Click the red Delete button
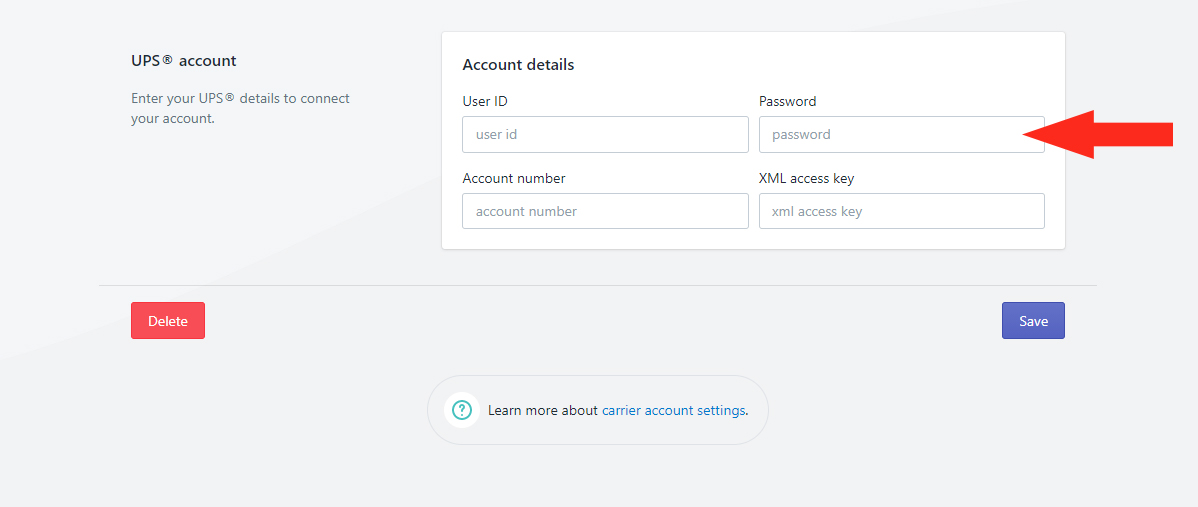 (x=168, y=321)
